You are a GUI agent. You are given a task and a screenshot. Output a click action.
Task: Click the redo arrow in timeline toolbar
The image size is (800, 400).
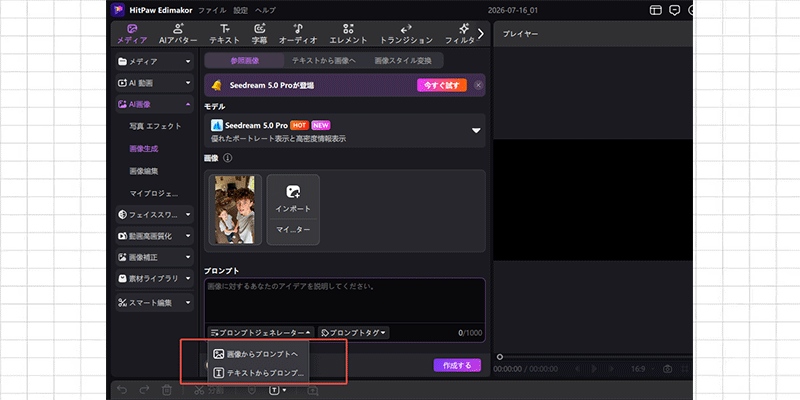click(x=144, y=390)
